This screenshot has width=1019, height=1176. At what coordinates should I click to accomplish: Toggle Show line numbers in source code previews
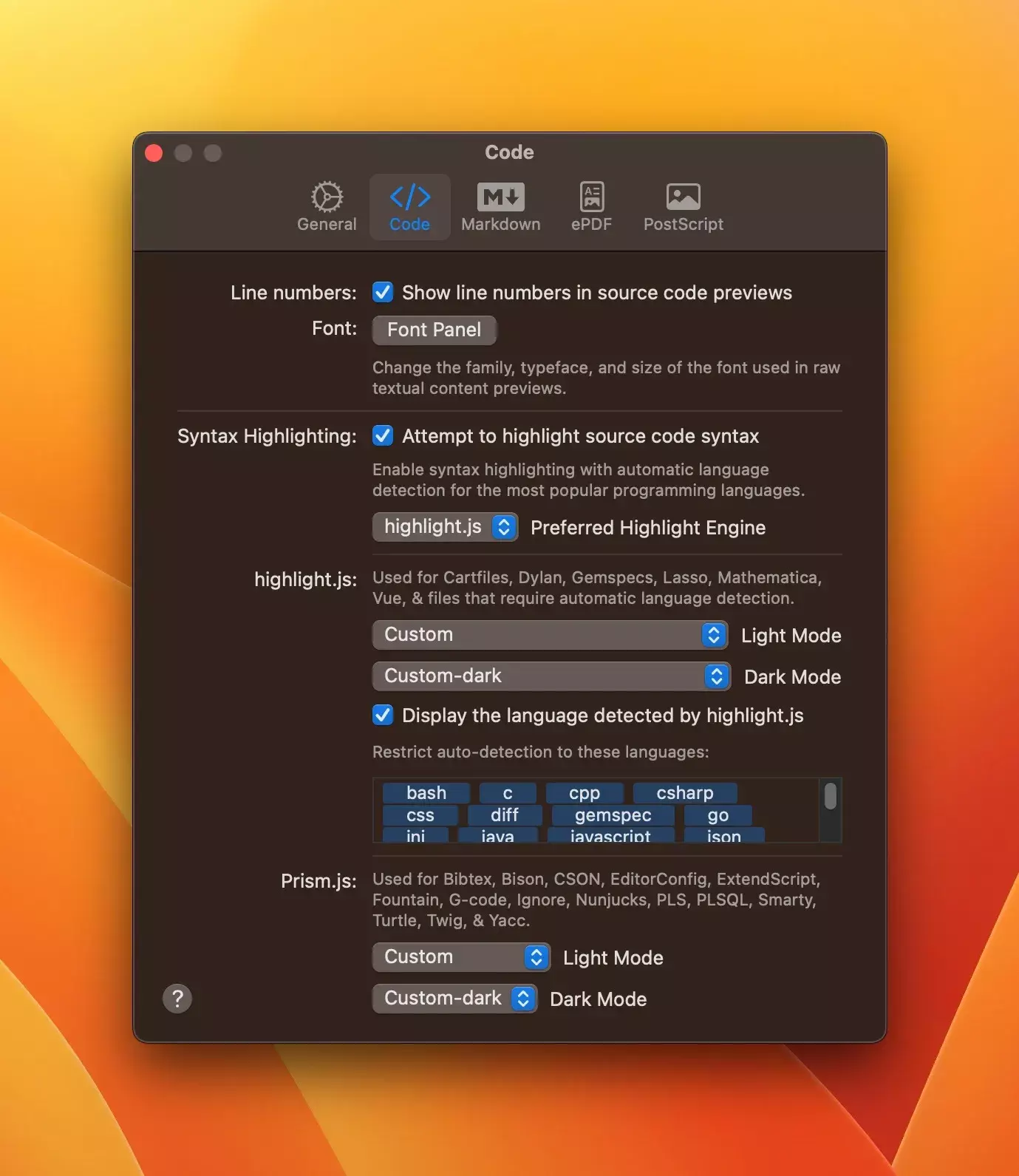pos(383,292)
